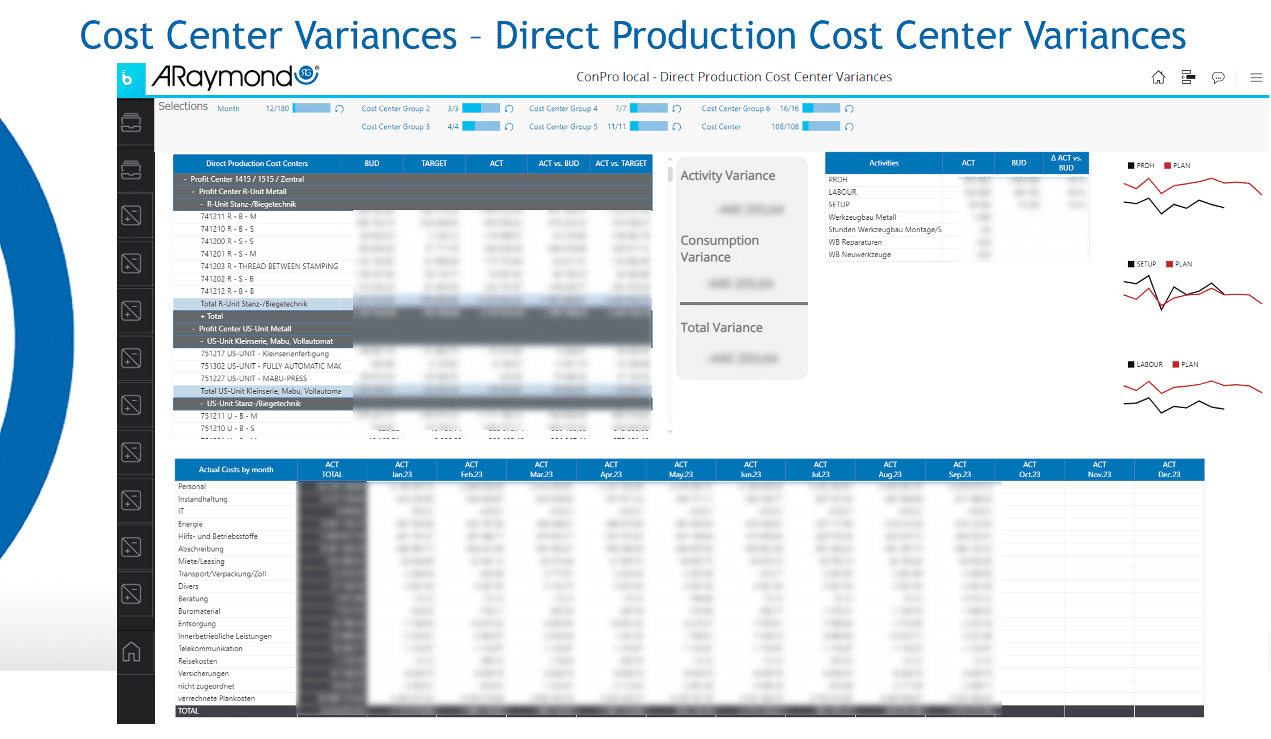Click the Δ ACT vs. BUD column header
This screenshot has height=739, width=1271.
point(1066,163)
